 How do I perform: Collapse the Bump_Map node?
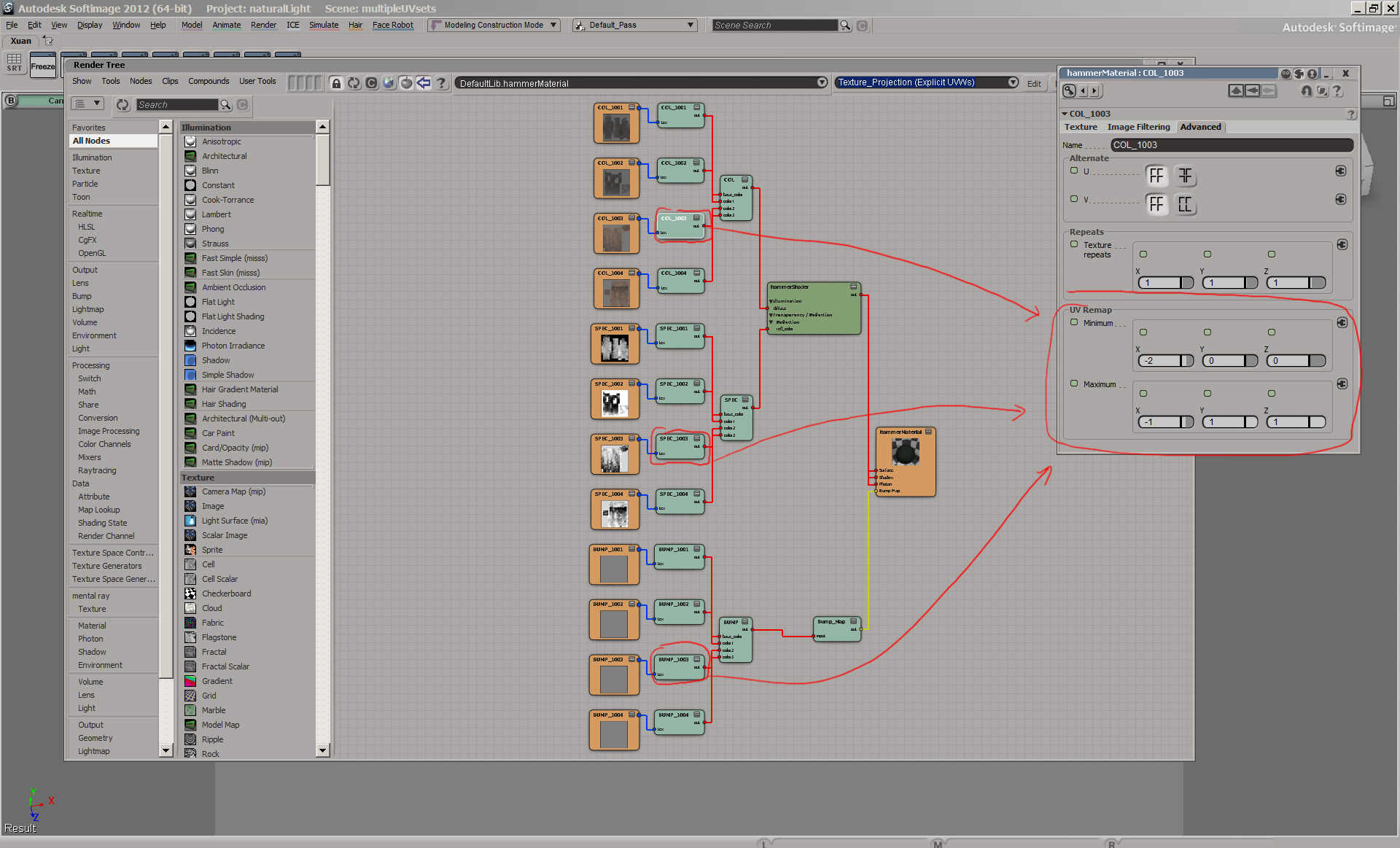click(853, 621)
